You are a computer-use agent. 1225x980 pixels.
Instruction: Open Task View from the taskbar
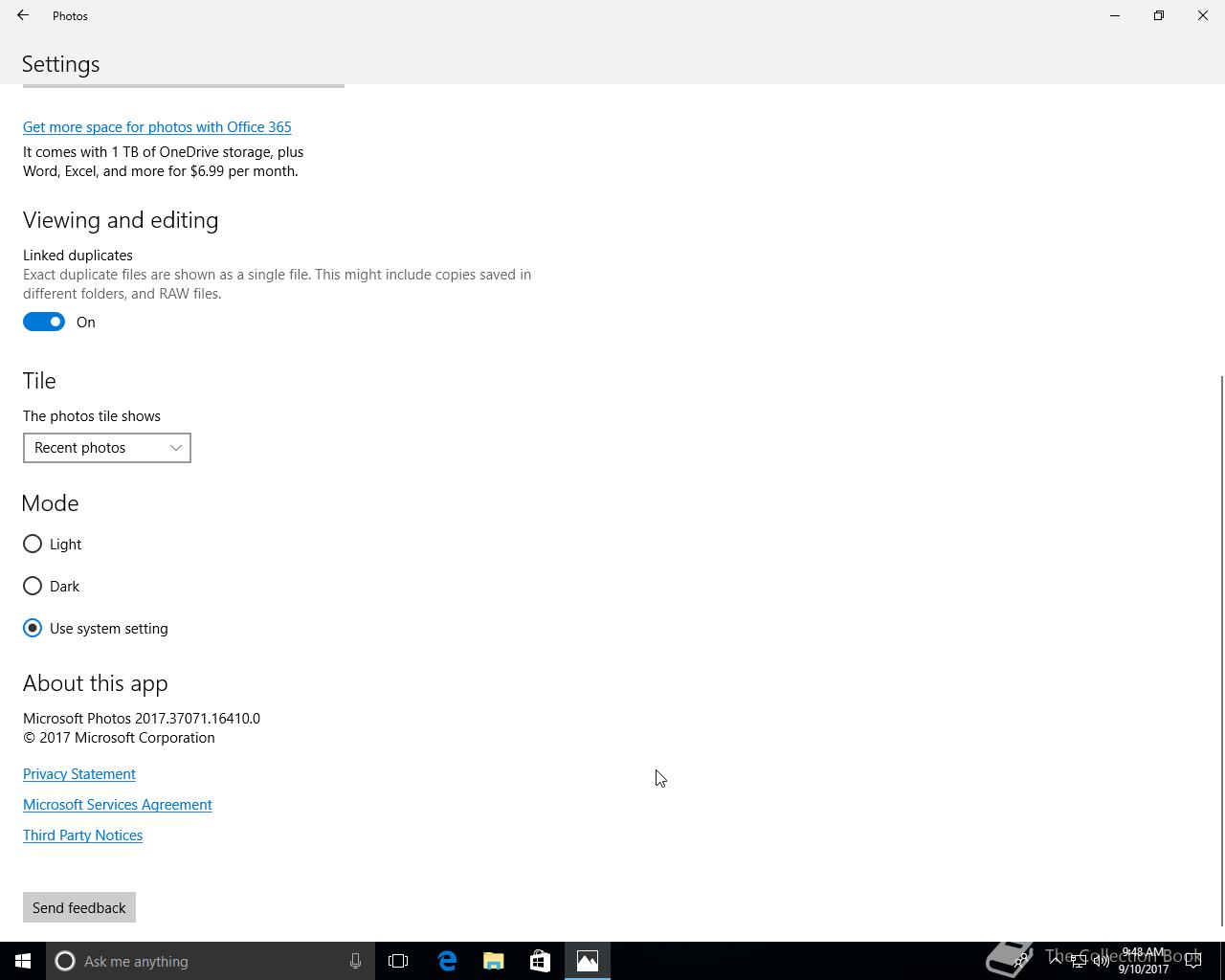pos(398,961)
